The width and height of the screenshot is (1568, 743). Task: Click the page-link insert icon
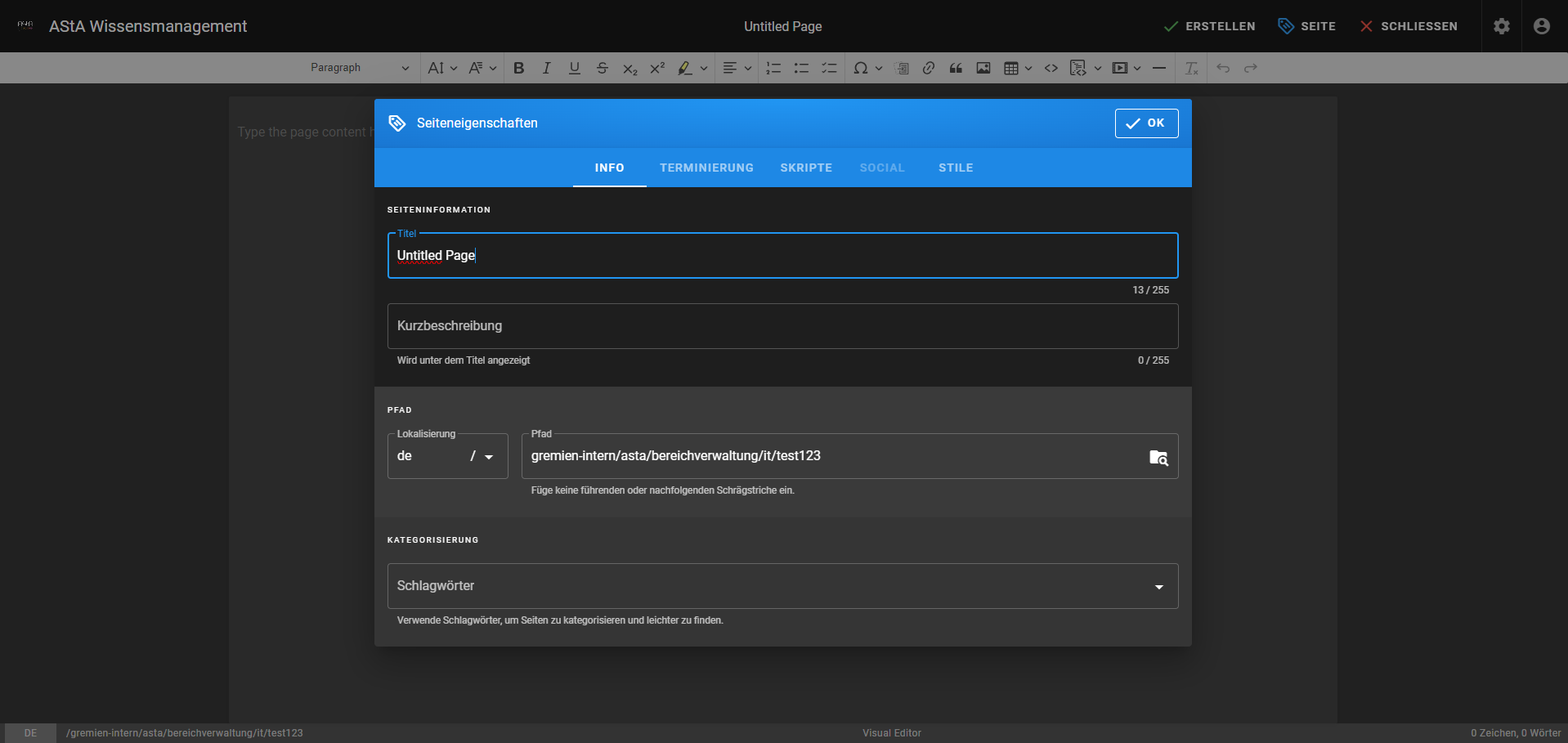point(902,68)
